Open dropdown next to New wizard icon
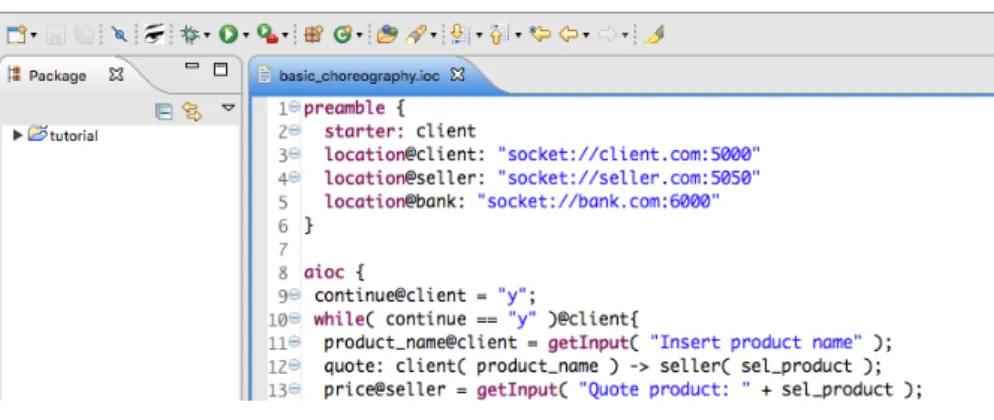Viewport: 994px width, 420px height. [34, 35]
